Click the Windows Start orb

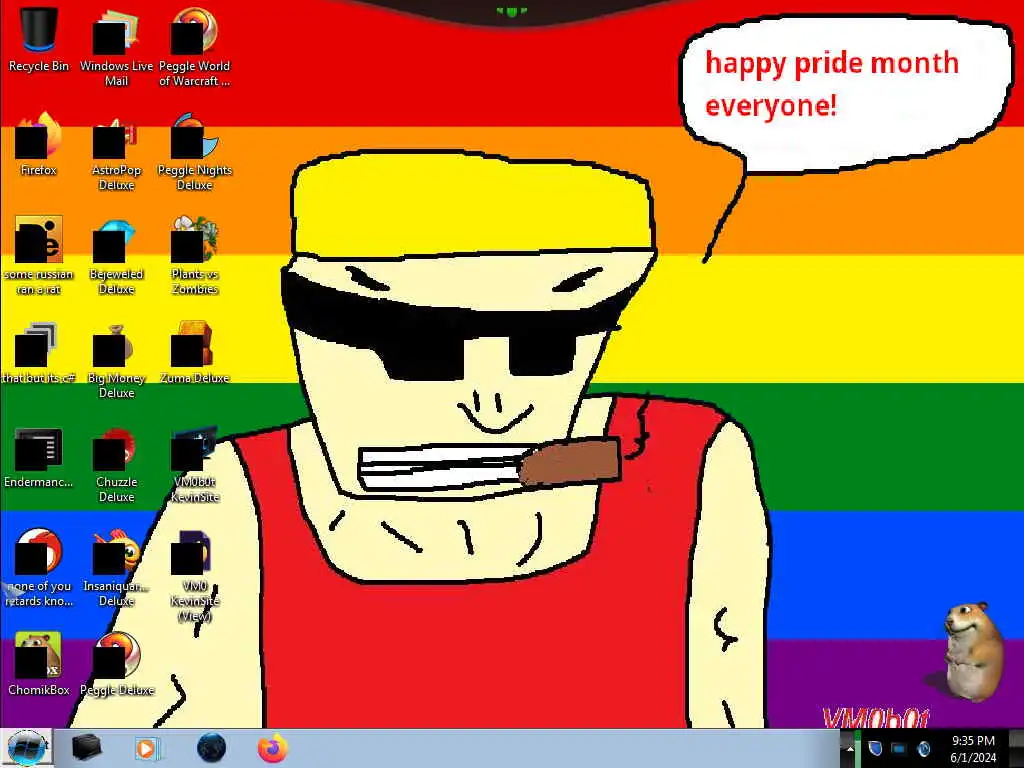(27, 748)
